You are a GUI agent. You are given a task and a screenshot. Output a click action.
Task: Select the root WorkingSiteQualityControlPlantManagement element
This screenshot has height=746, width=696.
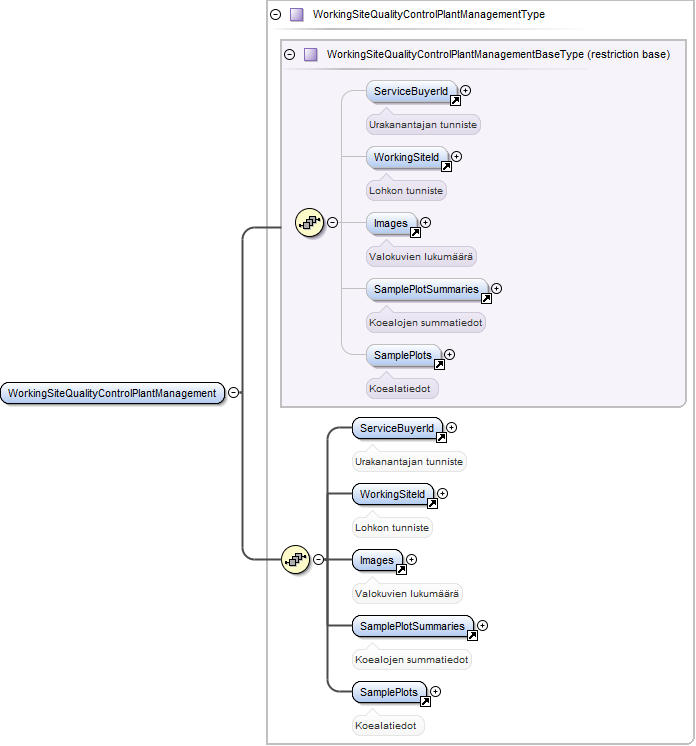[112, 393]
